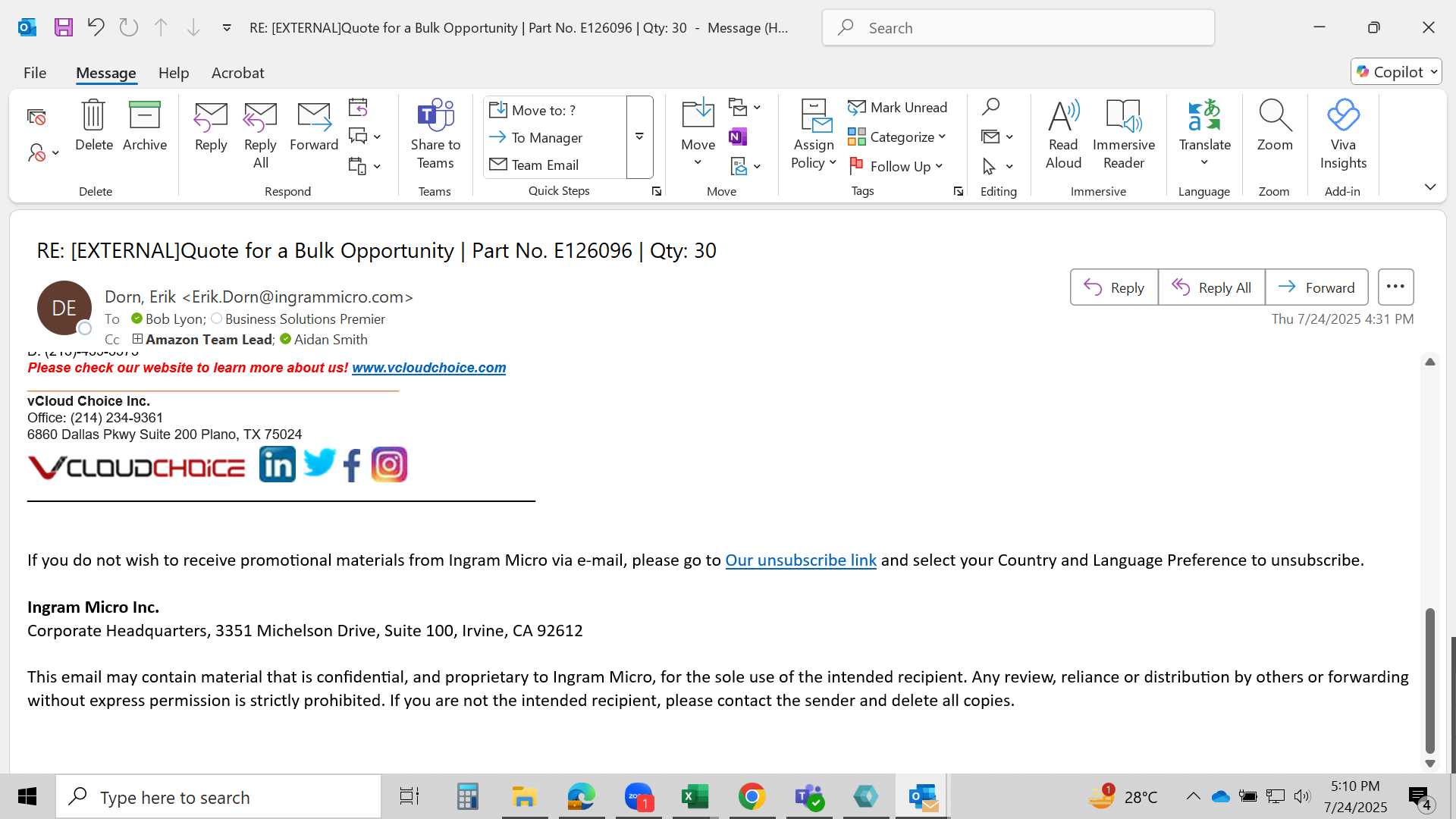Launch Immersive Reader
1456x819 pixels.
[x=1124, y=135]
